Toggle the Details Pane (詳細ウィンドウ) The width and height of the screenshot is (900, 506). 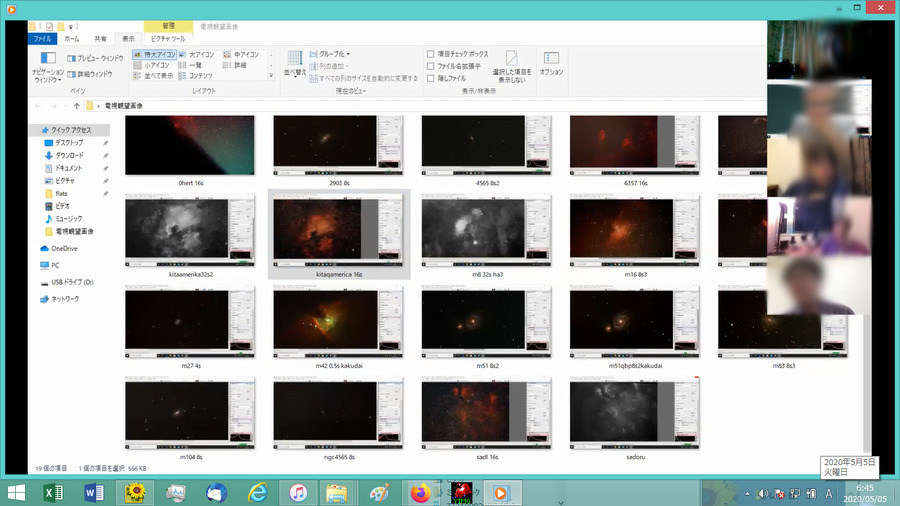tap(90, 74)
